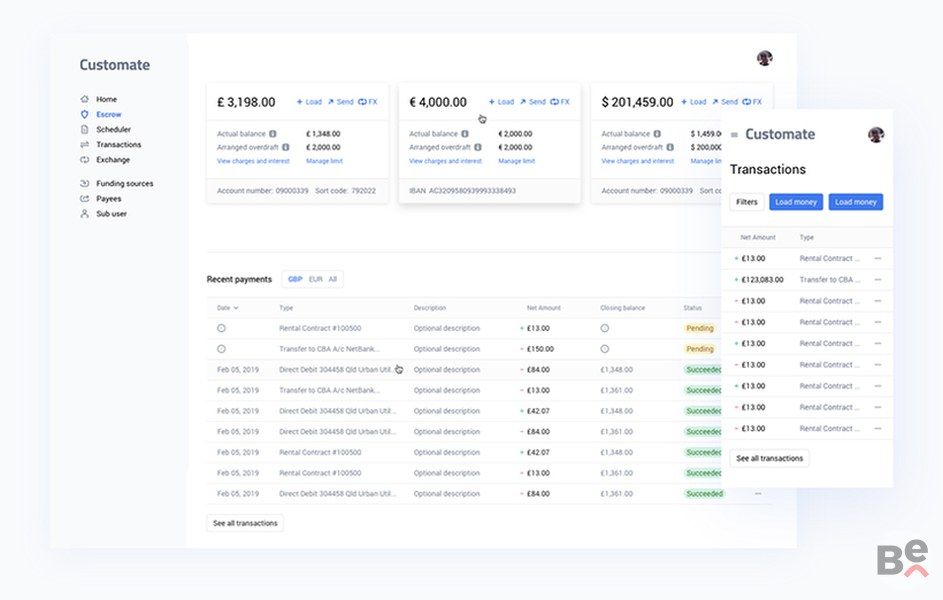943x600 pixels.
Task: Sort table by Date column arrow
Action: pyautogui.click(x=236, y=308)
